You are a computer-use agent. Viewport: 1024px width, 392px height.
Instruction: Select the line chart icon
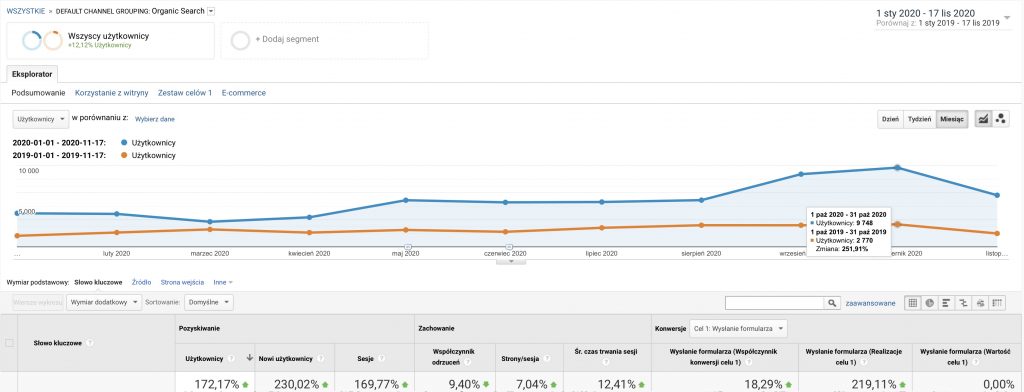(x=983, y=119)
